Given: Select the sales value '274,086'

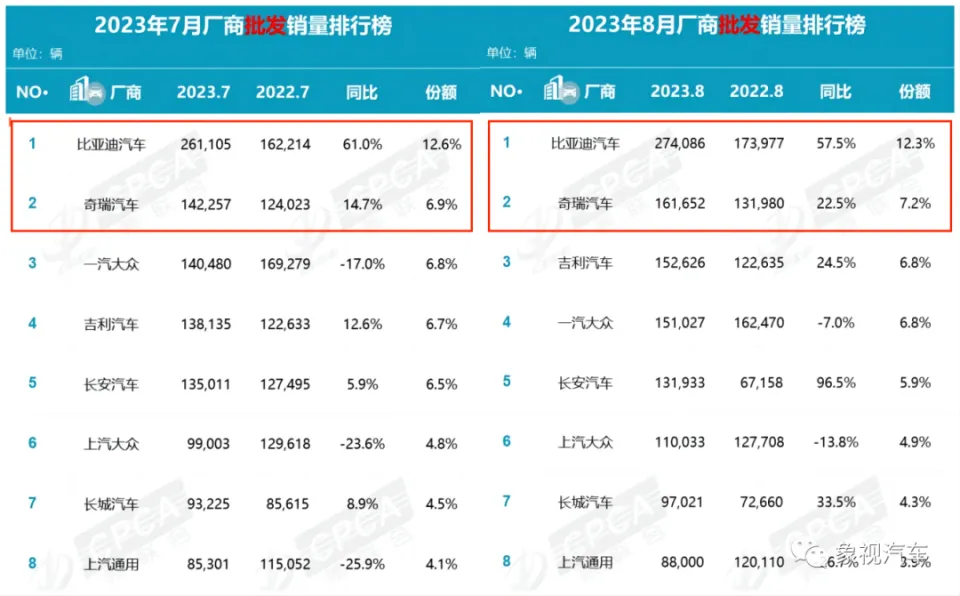Looking at the screenshot, I should 680,143.
